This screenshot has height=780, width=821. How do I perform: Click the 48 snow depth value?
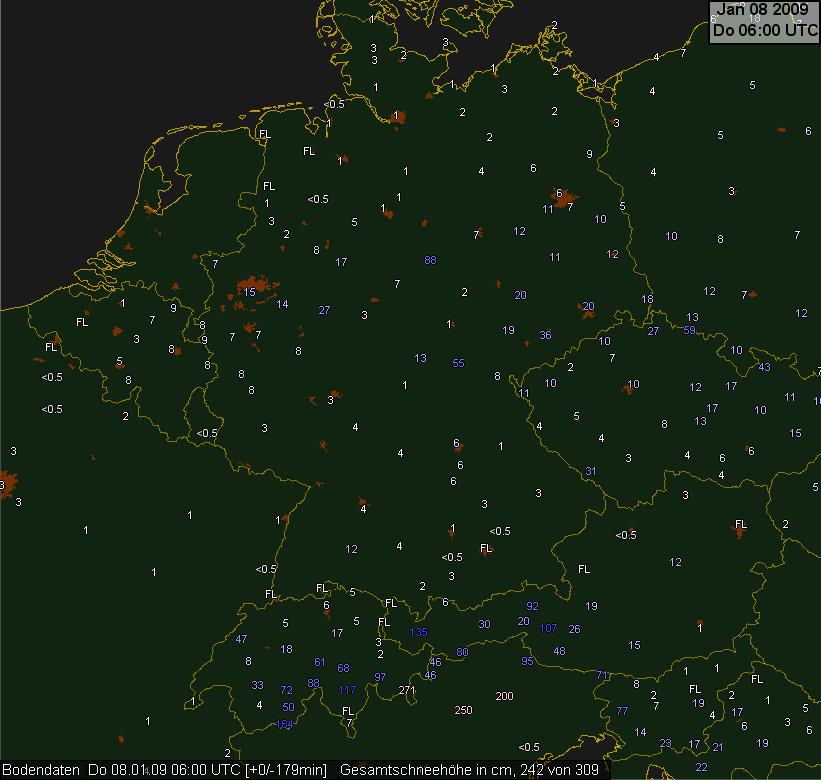click(559, 651)
